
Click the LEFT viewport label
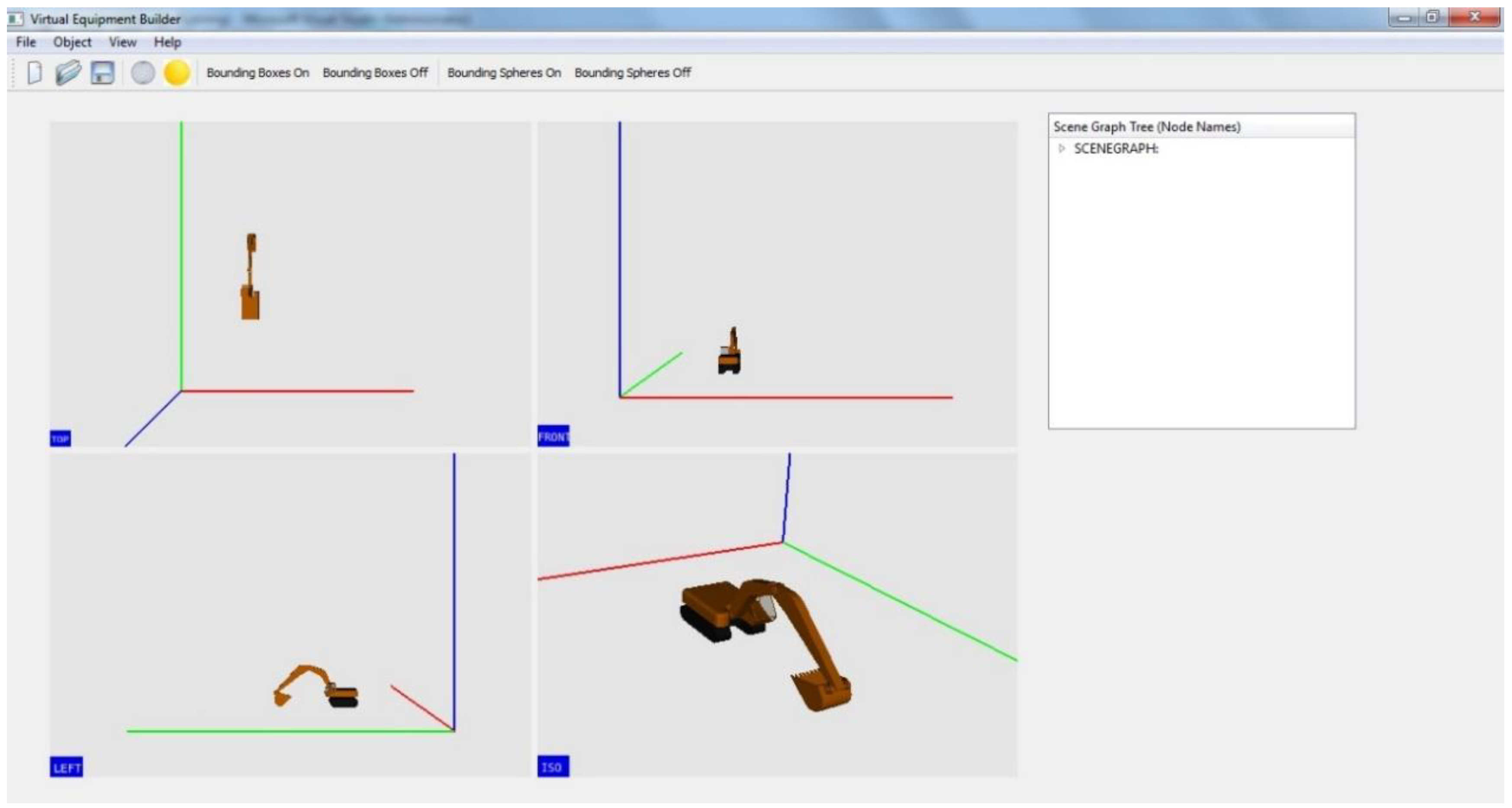[66, 767]
